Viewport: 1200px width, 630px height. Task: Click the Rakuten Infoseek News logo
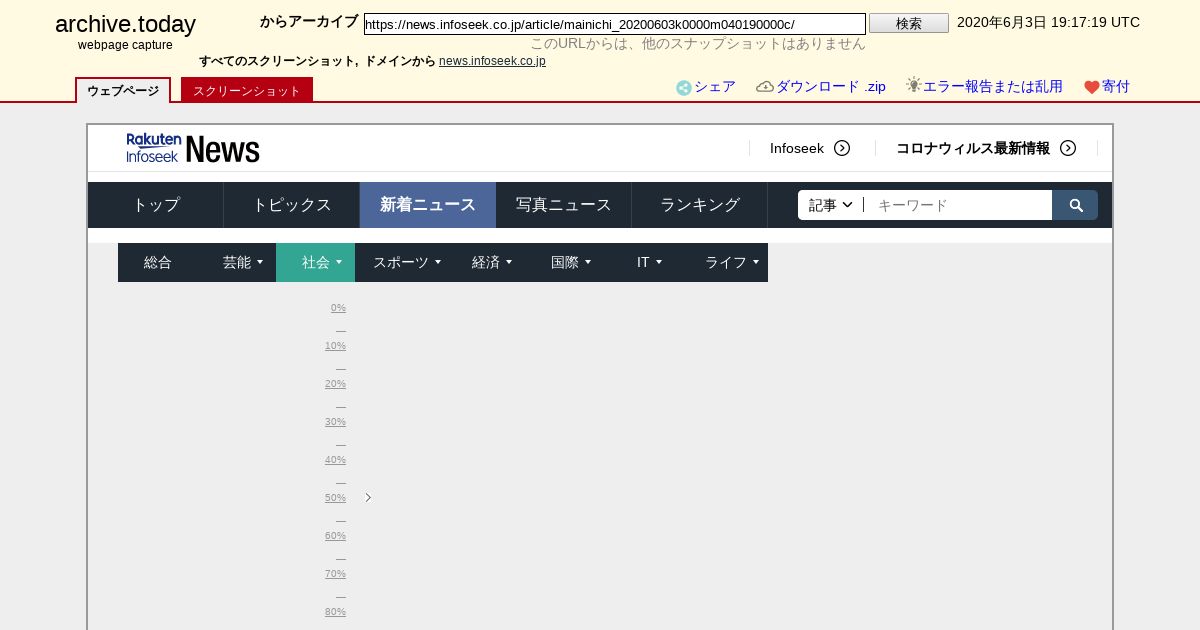[193, 148]
